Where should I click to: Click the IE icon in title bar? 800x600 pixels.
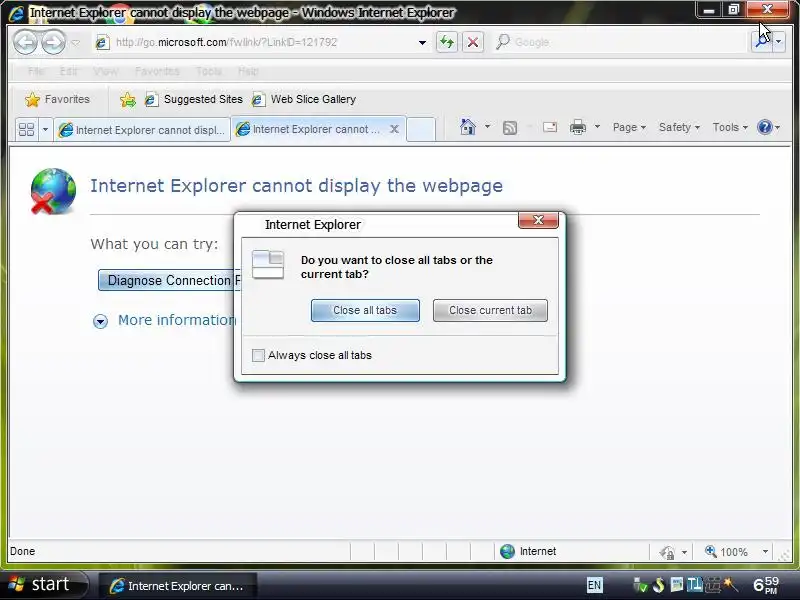click(x=16, y=13)
